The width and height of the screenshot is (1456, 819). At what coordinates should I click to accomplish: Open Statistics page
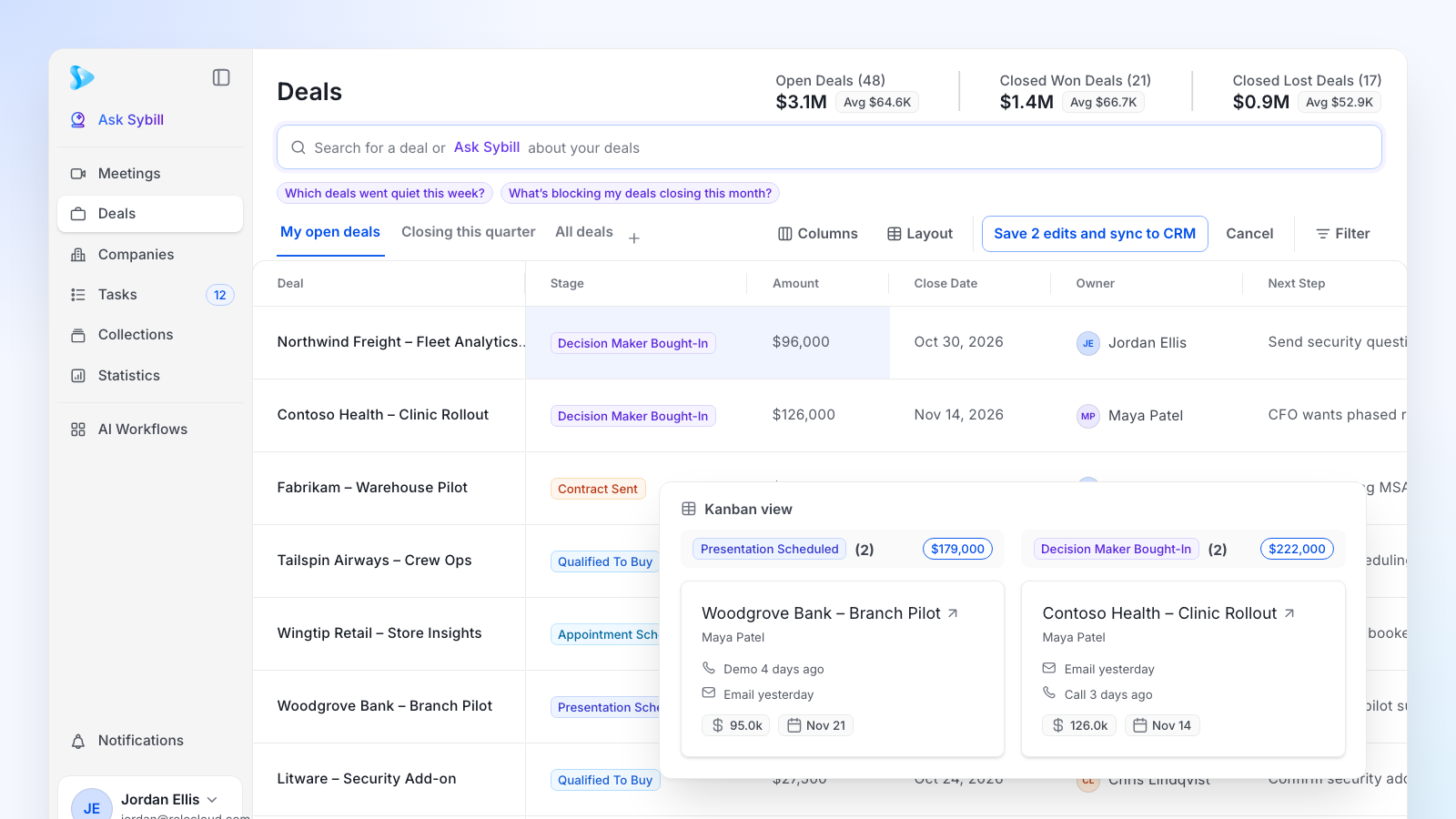[x=150, y=375]
